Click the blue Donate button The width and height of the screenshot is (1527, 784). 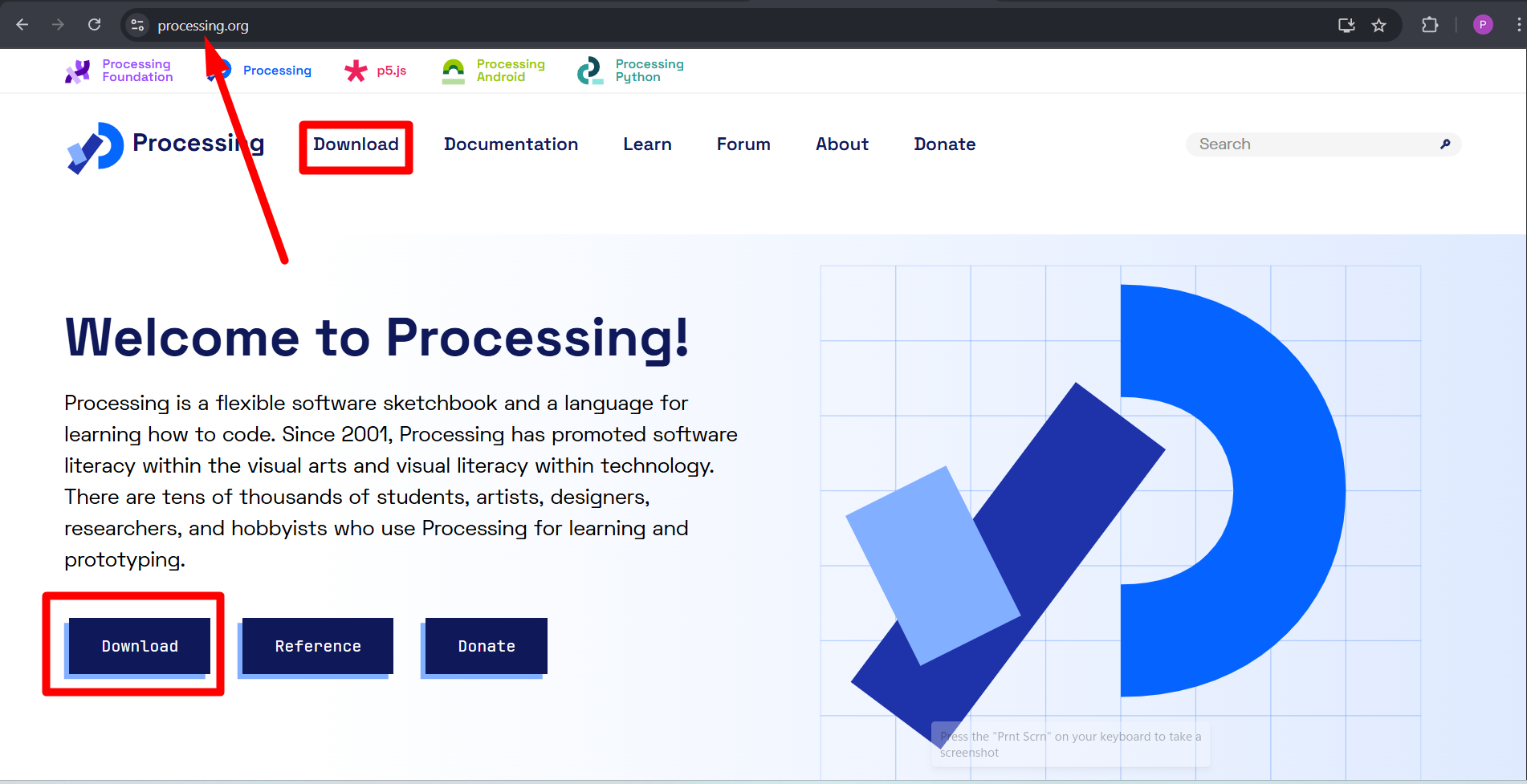coord(487,646)
